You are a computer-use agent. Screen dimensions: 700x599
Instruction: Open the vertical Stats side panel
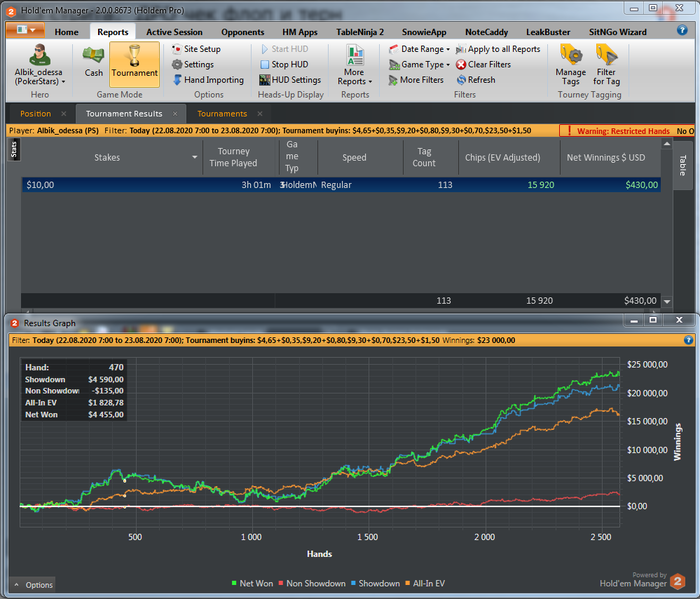[x=14, y=150]
